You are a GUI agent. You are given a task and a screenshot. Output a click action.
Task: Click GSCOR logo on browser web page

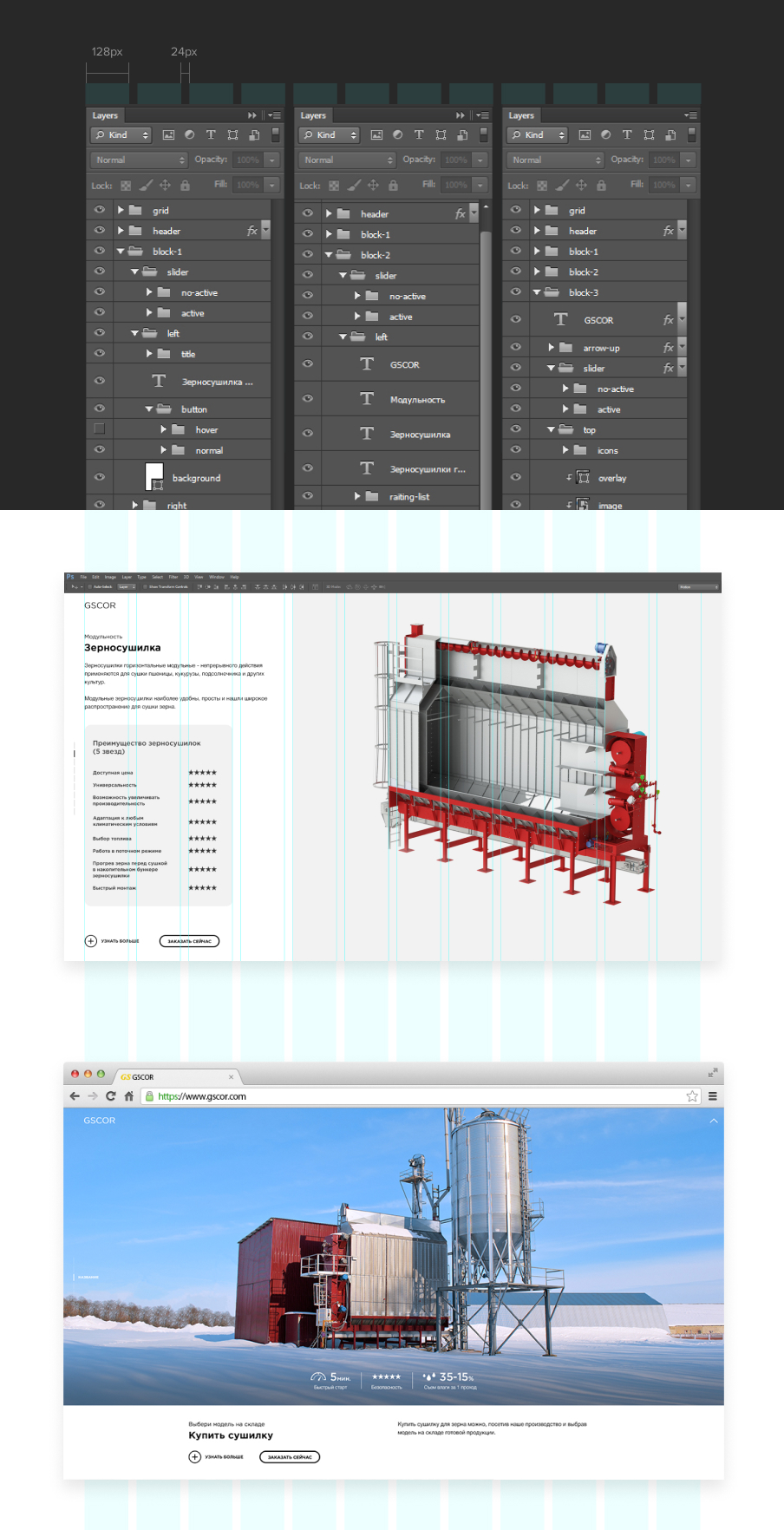pyautogui.click(x=100, y=1121)
